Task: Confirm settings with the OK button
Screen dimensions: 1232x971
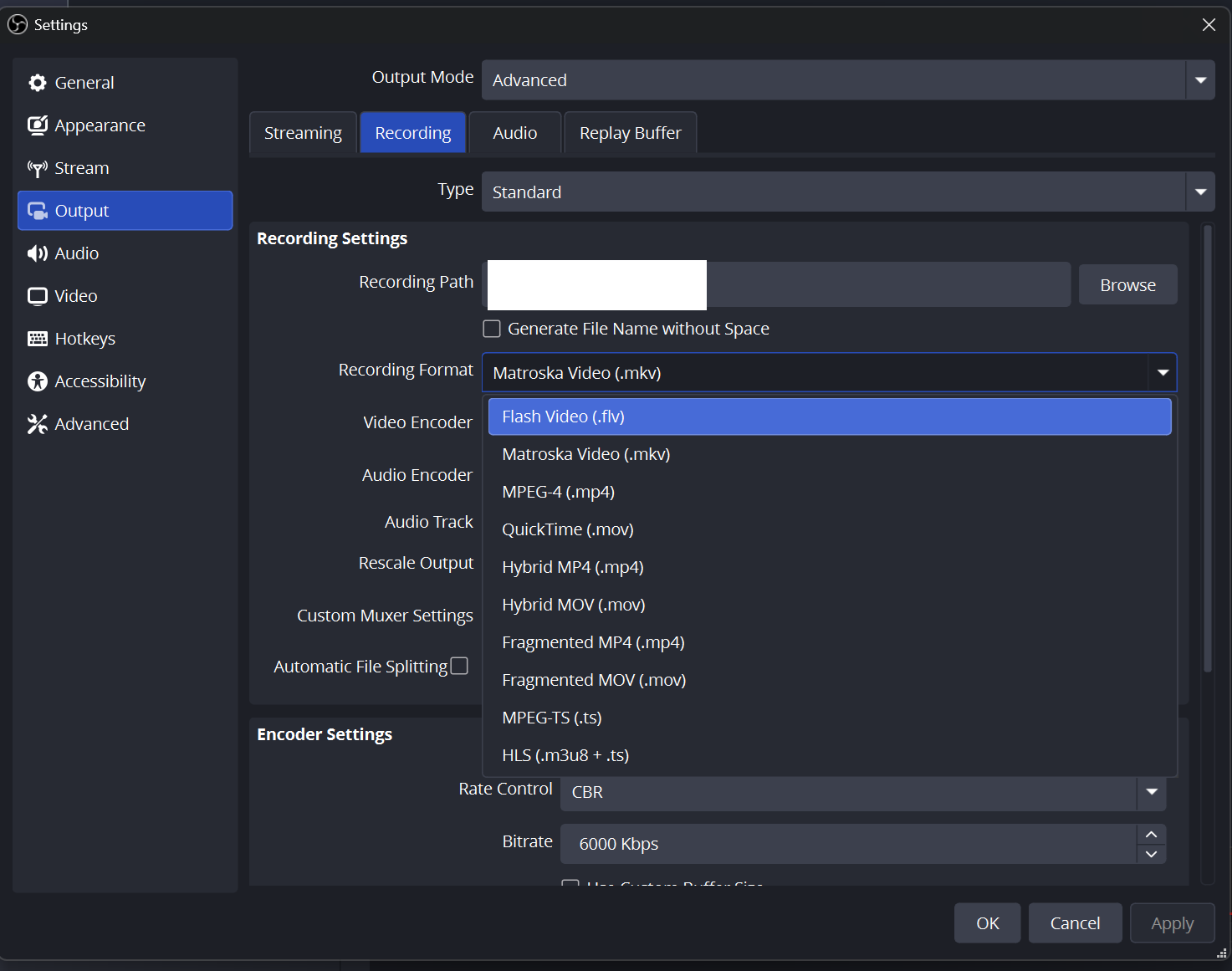Action: [x=988, y=923]
